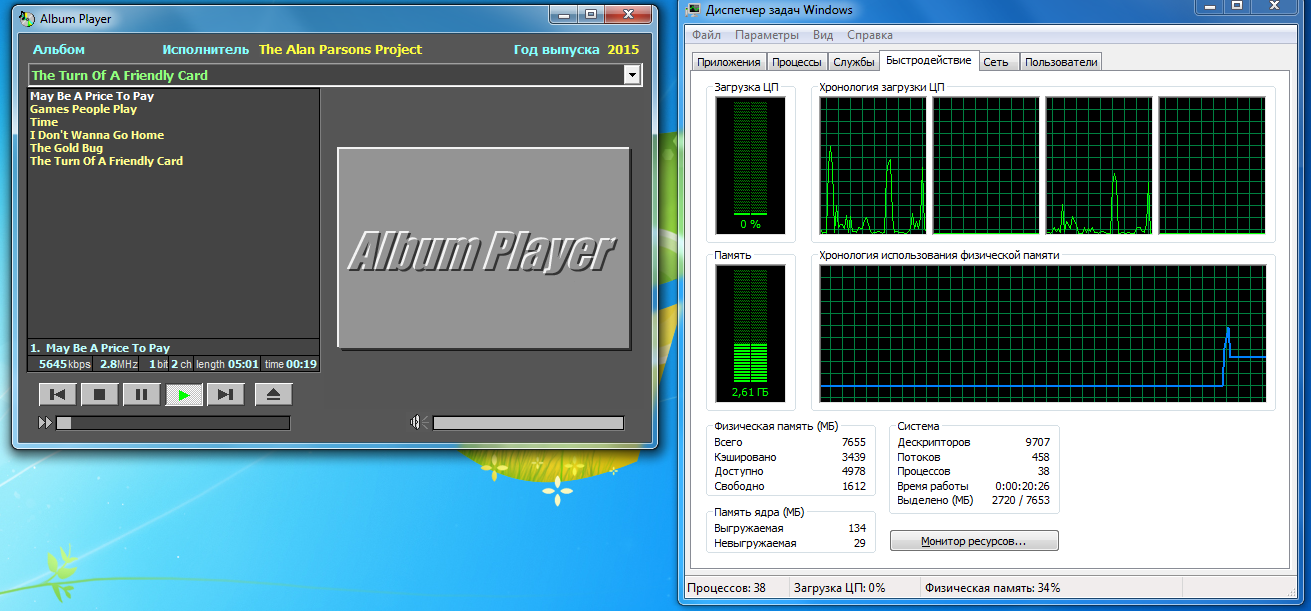Click the Потоков value 458

(1040, 457)
